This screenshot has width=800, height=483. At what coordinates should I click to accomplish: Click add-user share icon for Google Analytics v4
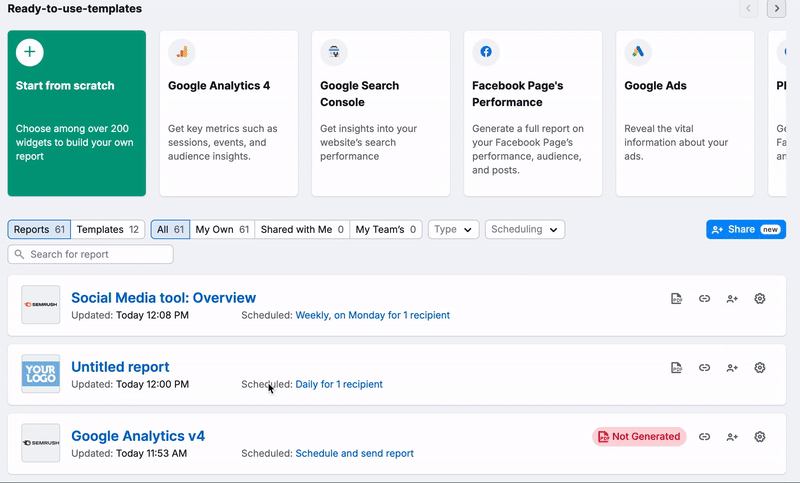[x=732, y=437]
